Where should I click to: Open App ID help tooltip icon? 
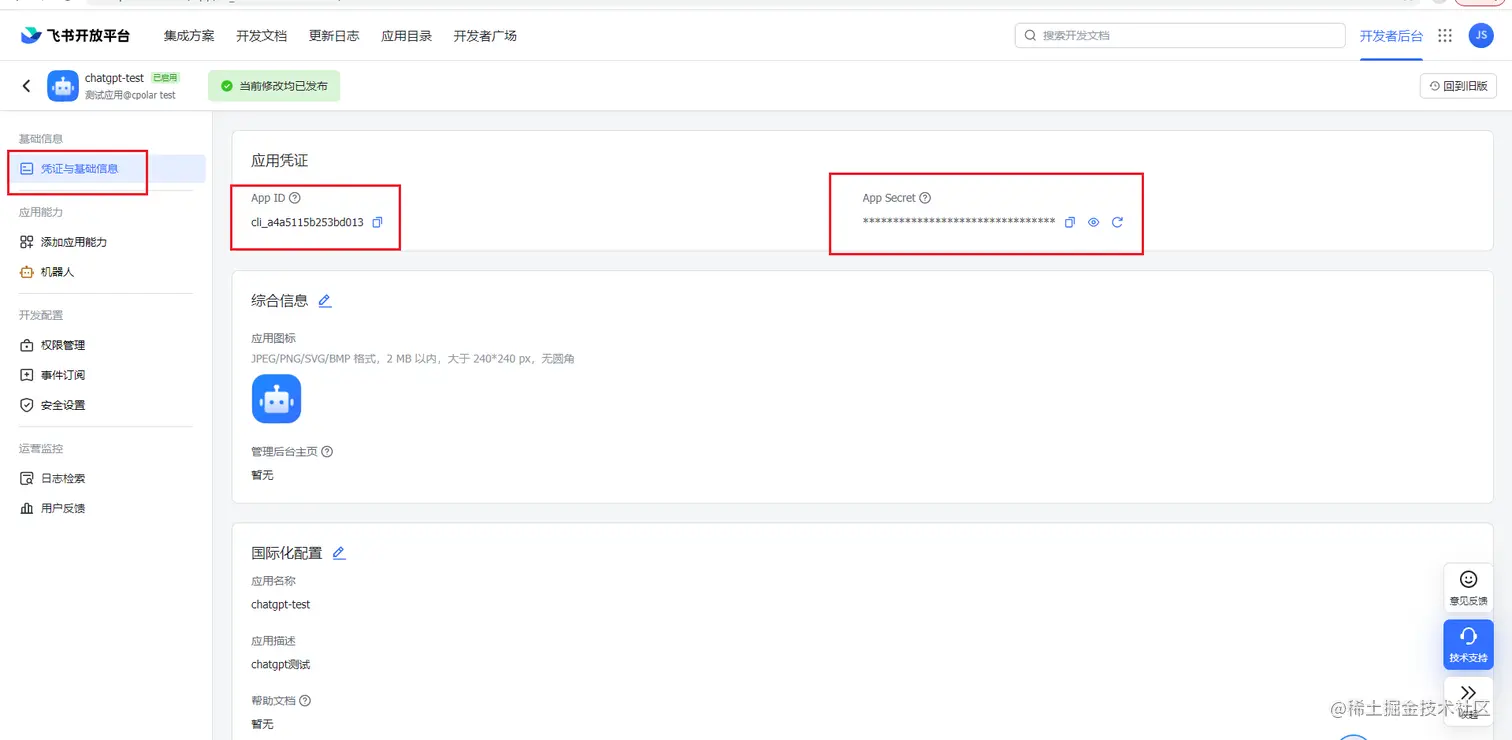click(x=294, y=198)
